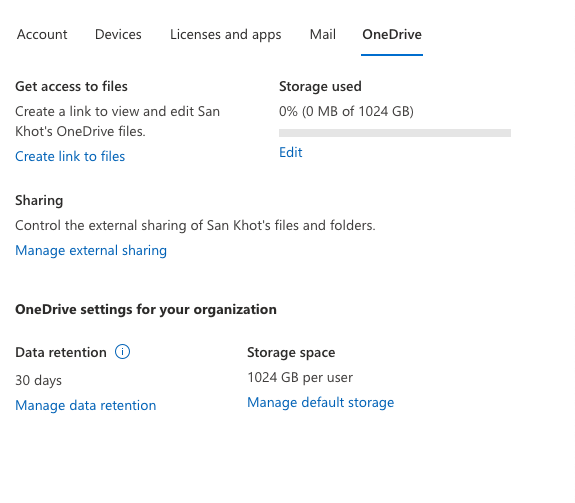Click the Get access to files heading
The image size is (575, 503).
tap(72, 87)
